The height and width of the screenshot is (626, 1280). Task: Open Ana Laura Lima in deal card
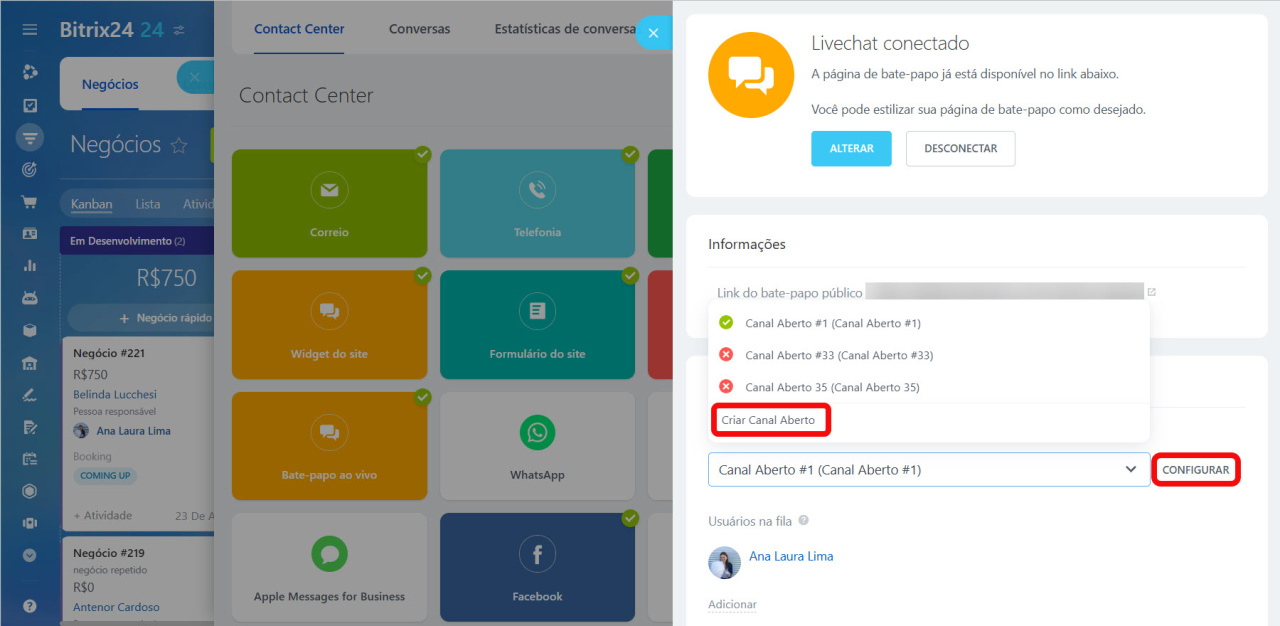(132, 431)
